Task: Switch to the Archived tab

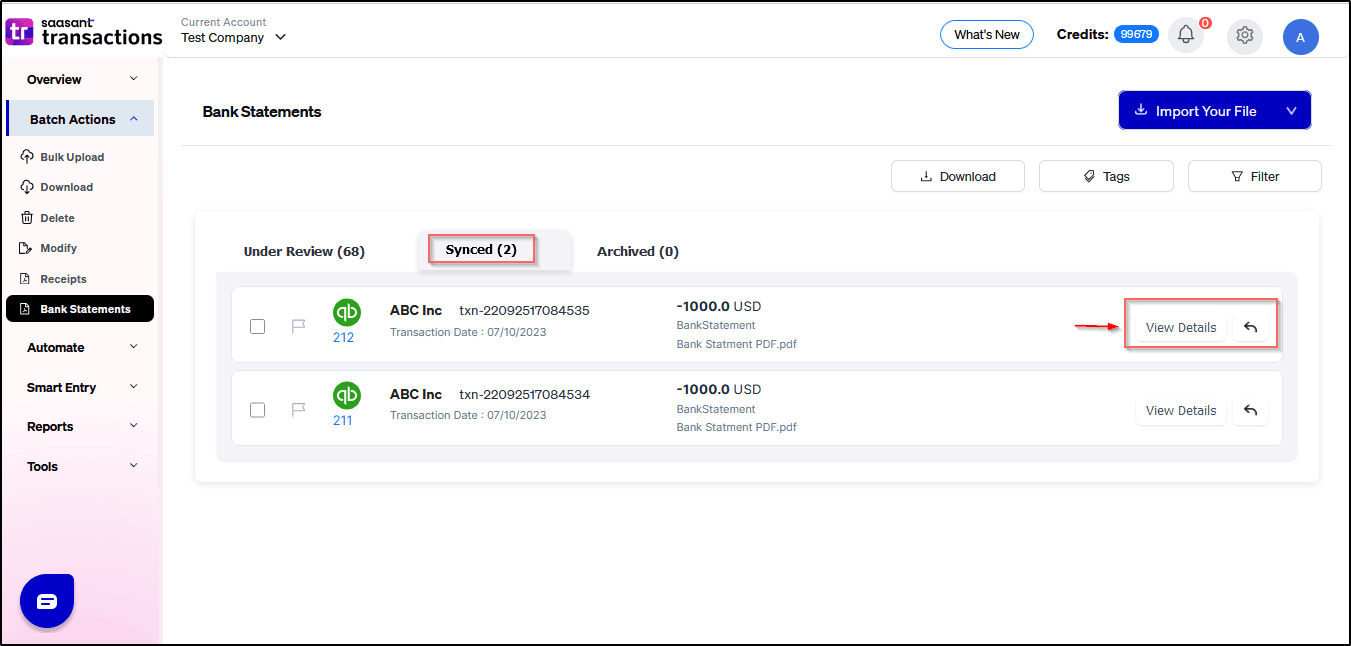Action: (637, 251)
